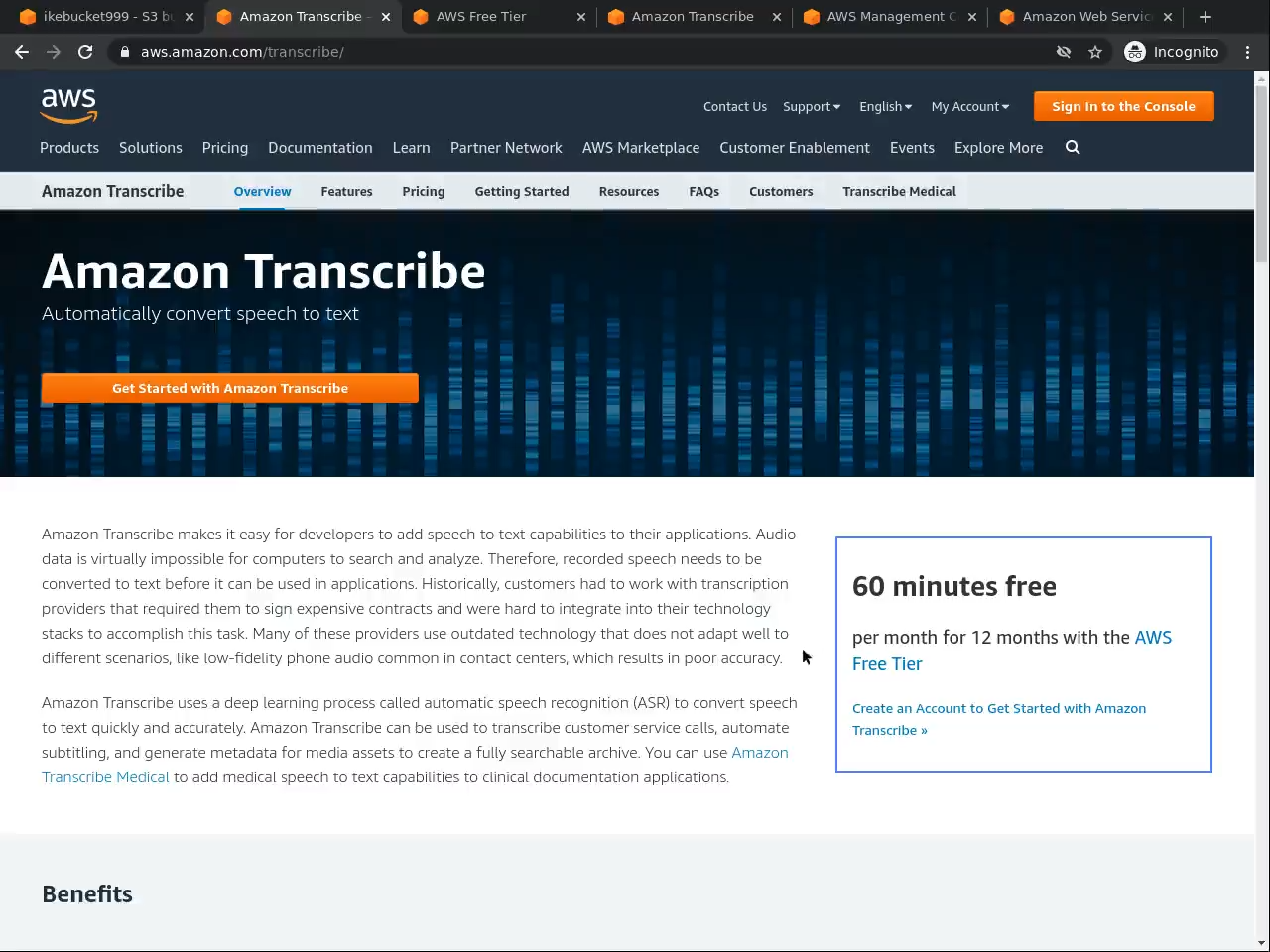The image size is (1270, 952).
Task: Click the AWS logo
Action: coord(68,105)
